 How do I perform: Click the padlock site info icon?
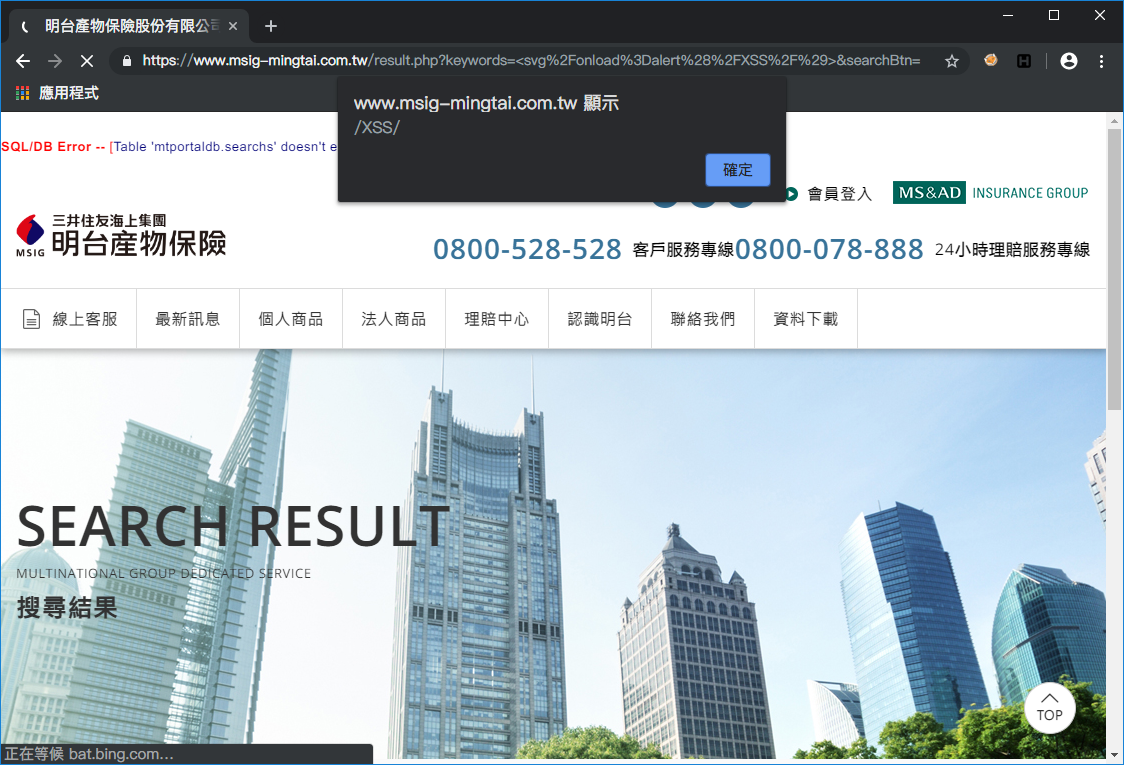coord(127,61)
